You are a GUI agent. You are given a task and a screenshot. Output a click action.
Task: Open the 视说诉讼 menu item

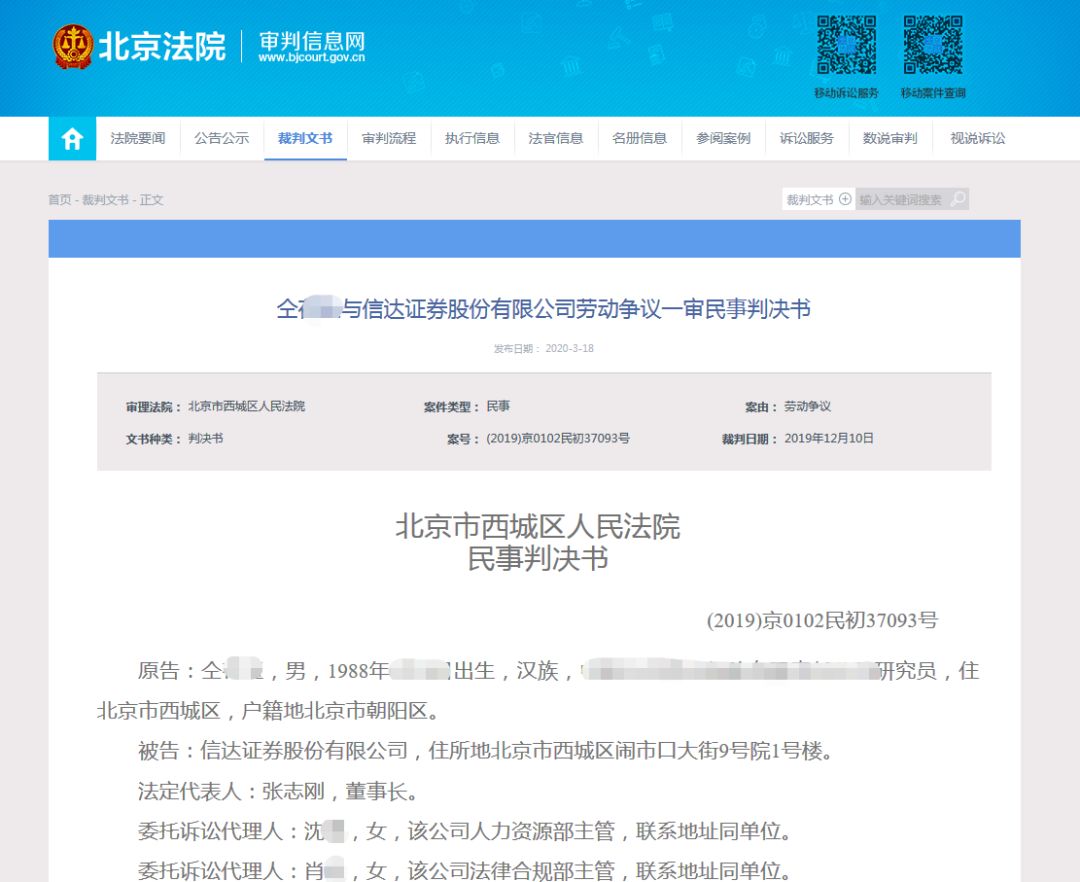tap(977, 139)
